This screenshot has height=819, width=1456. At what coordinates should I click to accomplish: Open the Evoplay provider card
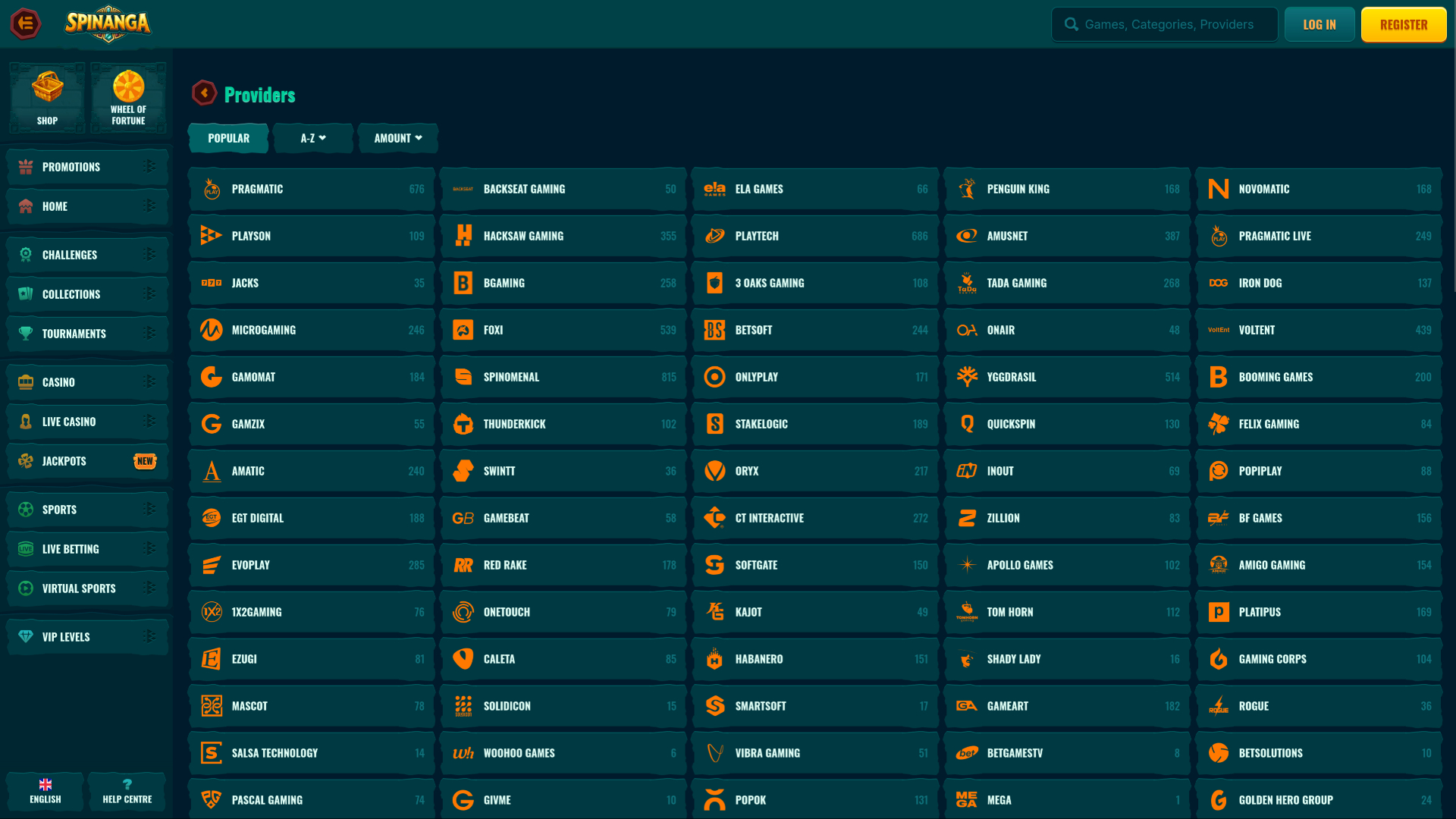312,565
